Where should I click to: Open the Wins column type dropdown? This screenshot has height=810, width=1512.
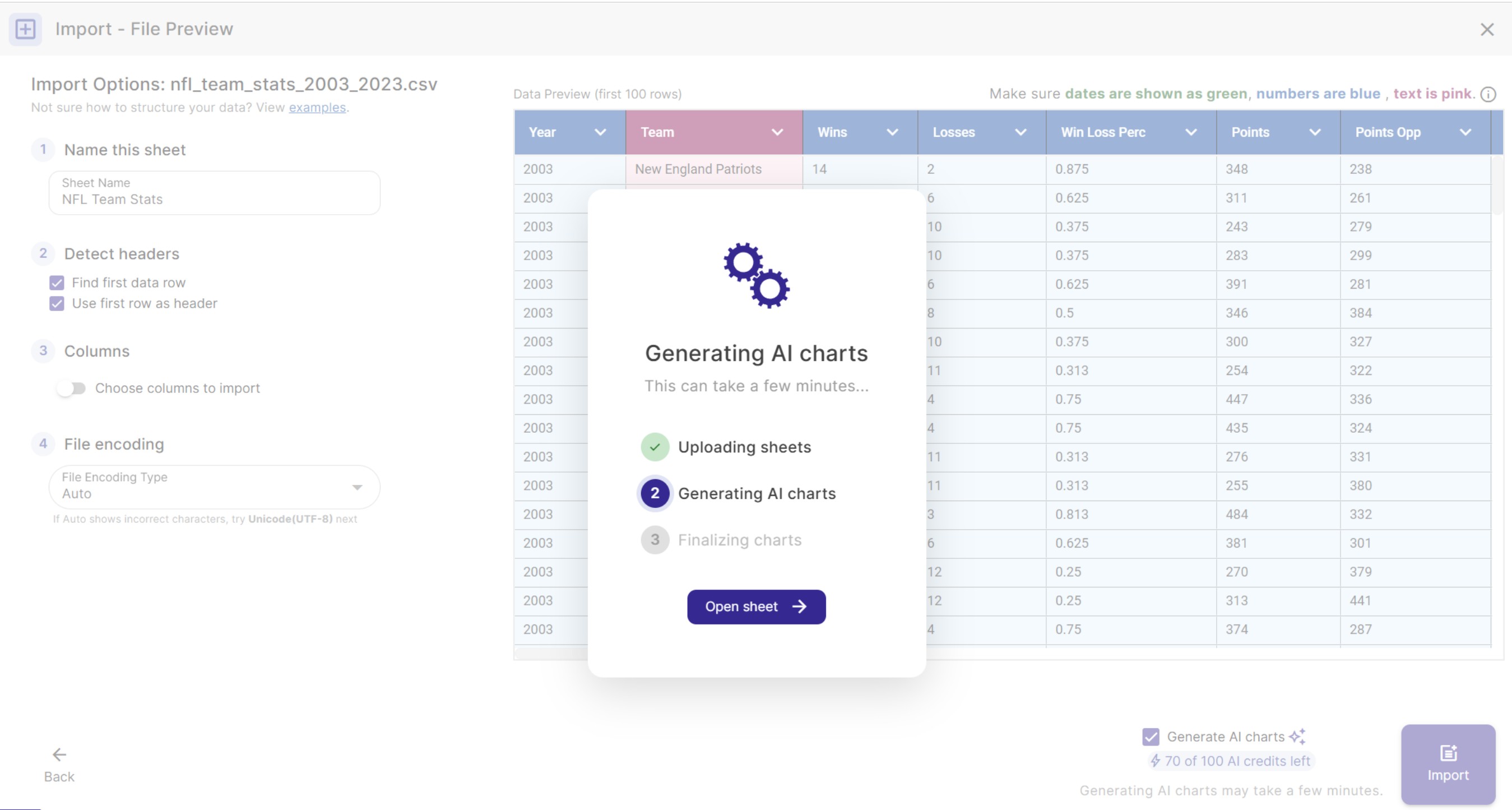coord(892,132)
